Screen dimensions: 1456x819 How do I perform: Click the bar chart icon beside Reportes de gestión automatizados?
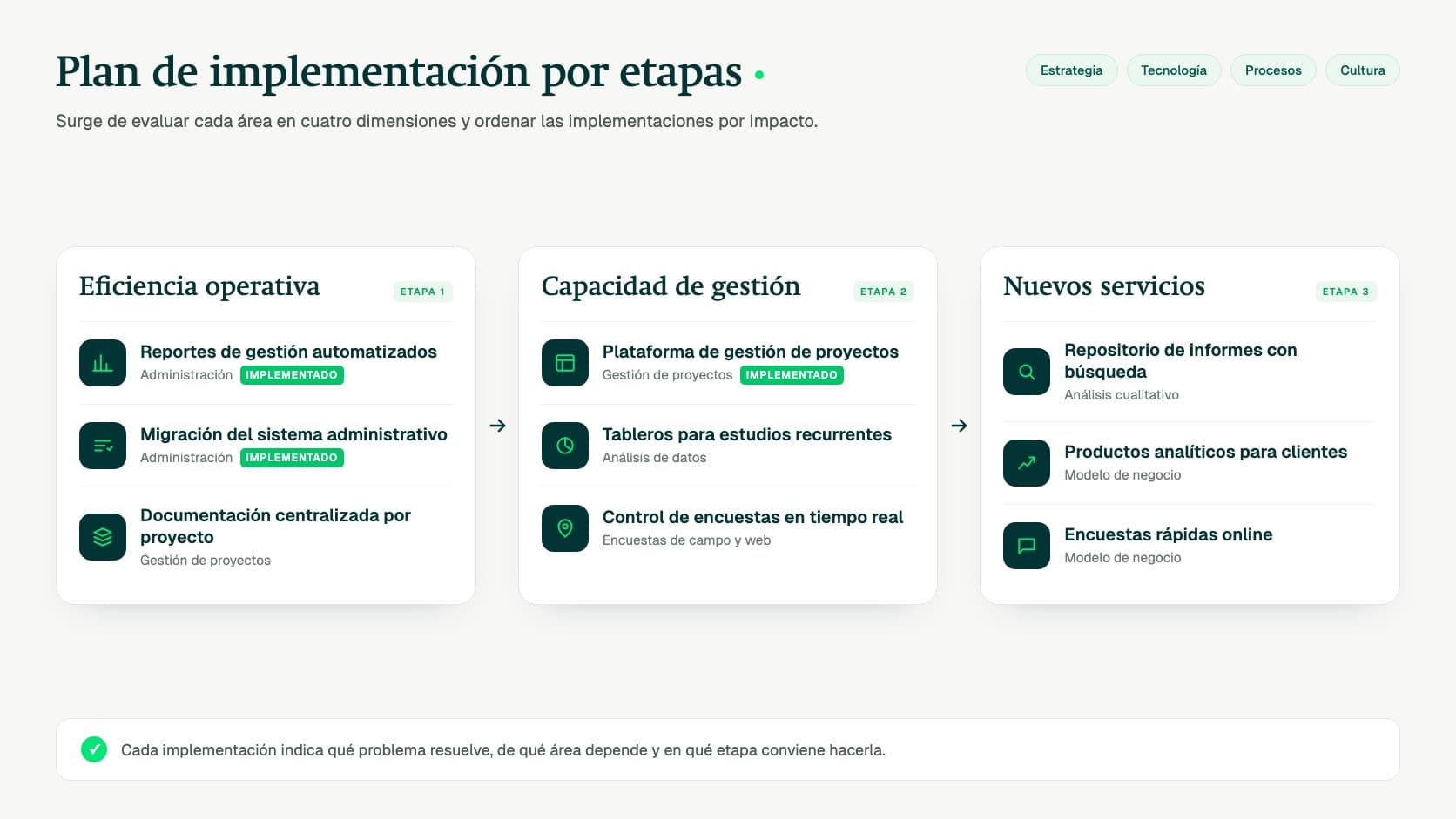click(103, 363)
